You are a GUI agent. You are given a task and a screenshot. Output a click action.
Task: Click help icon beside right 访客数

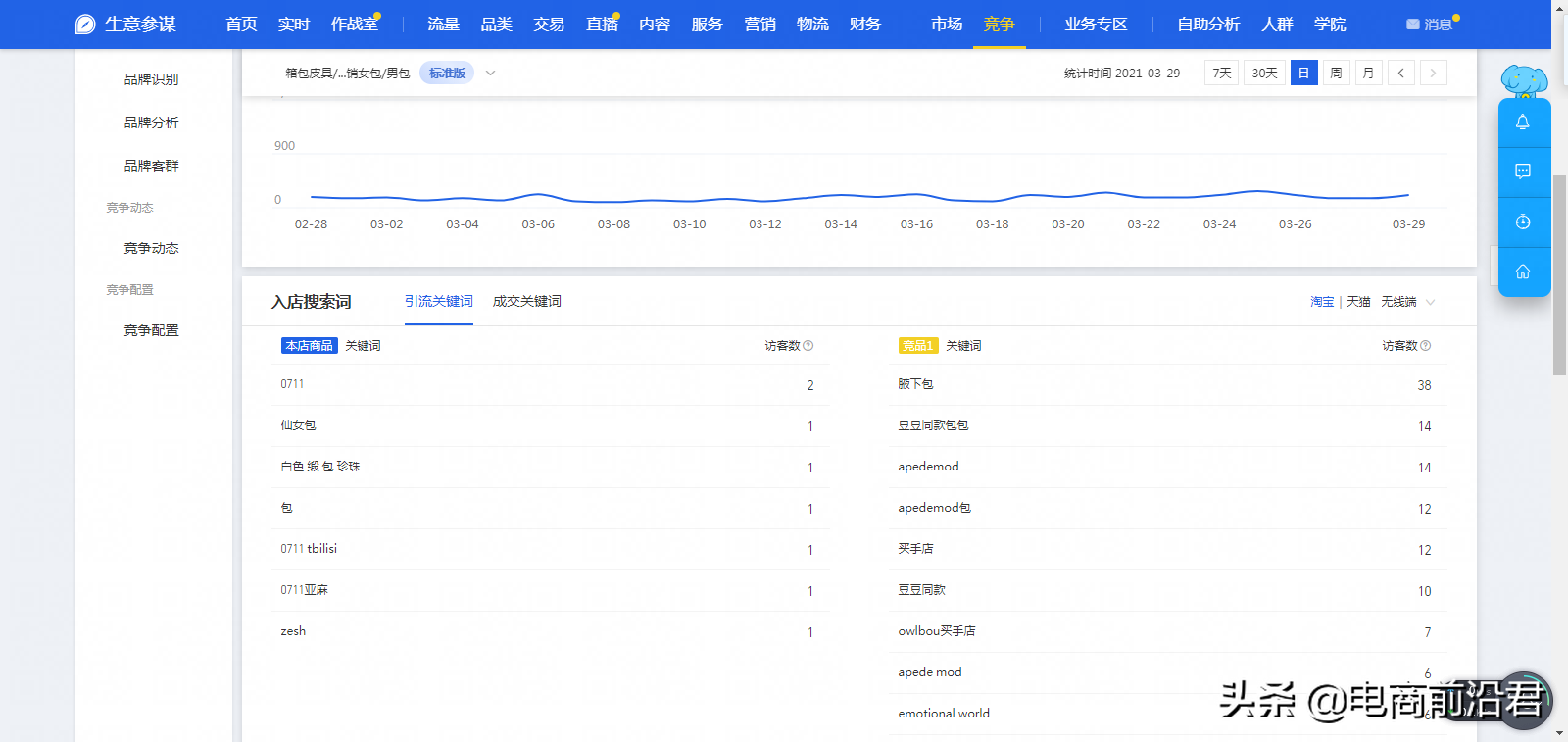point(1426,346)
